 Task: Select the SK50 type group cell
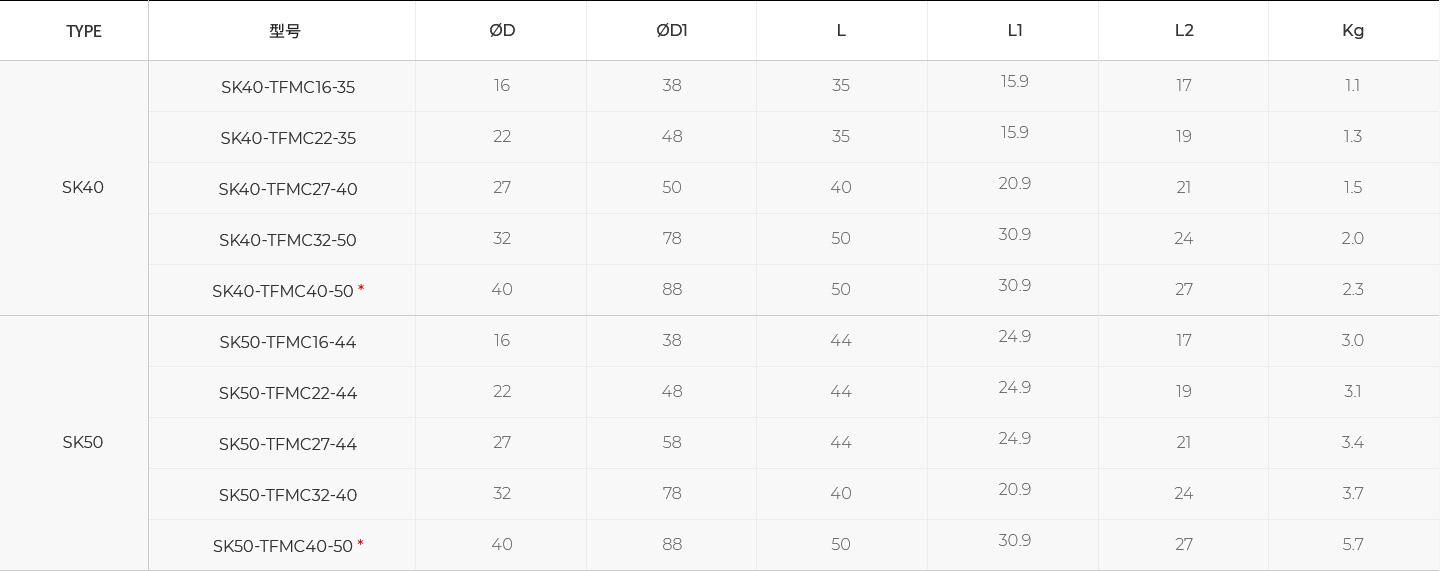click(83, 443)
